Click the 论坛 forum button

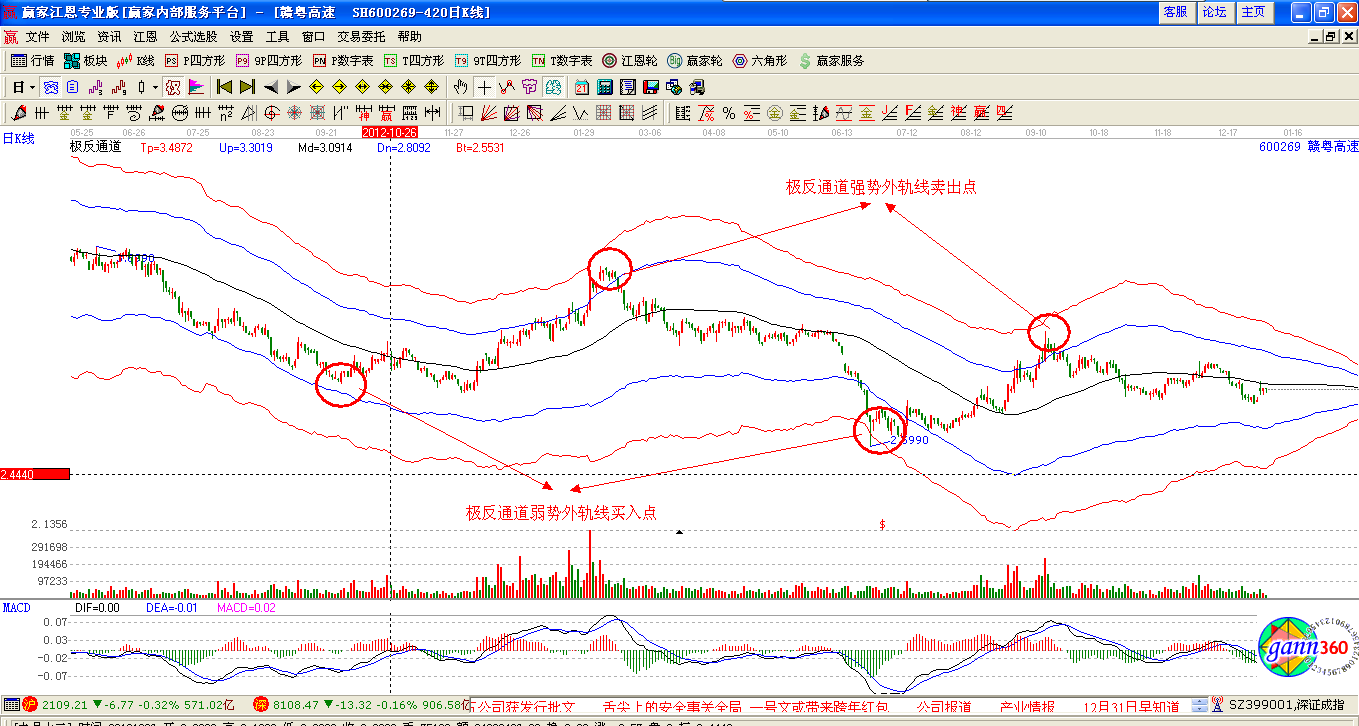tap(1214, 12)
